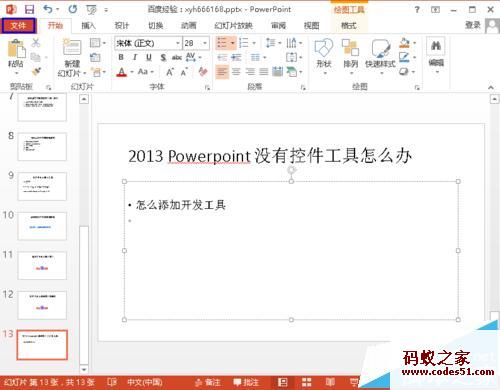Viewport: 500px width, 390px height.
Task: Open the 编辑 (Editing) binoculars menu
Action: pyautogui.click(x=436, y=55)
